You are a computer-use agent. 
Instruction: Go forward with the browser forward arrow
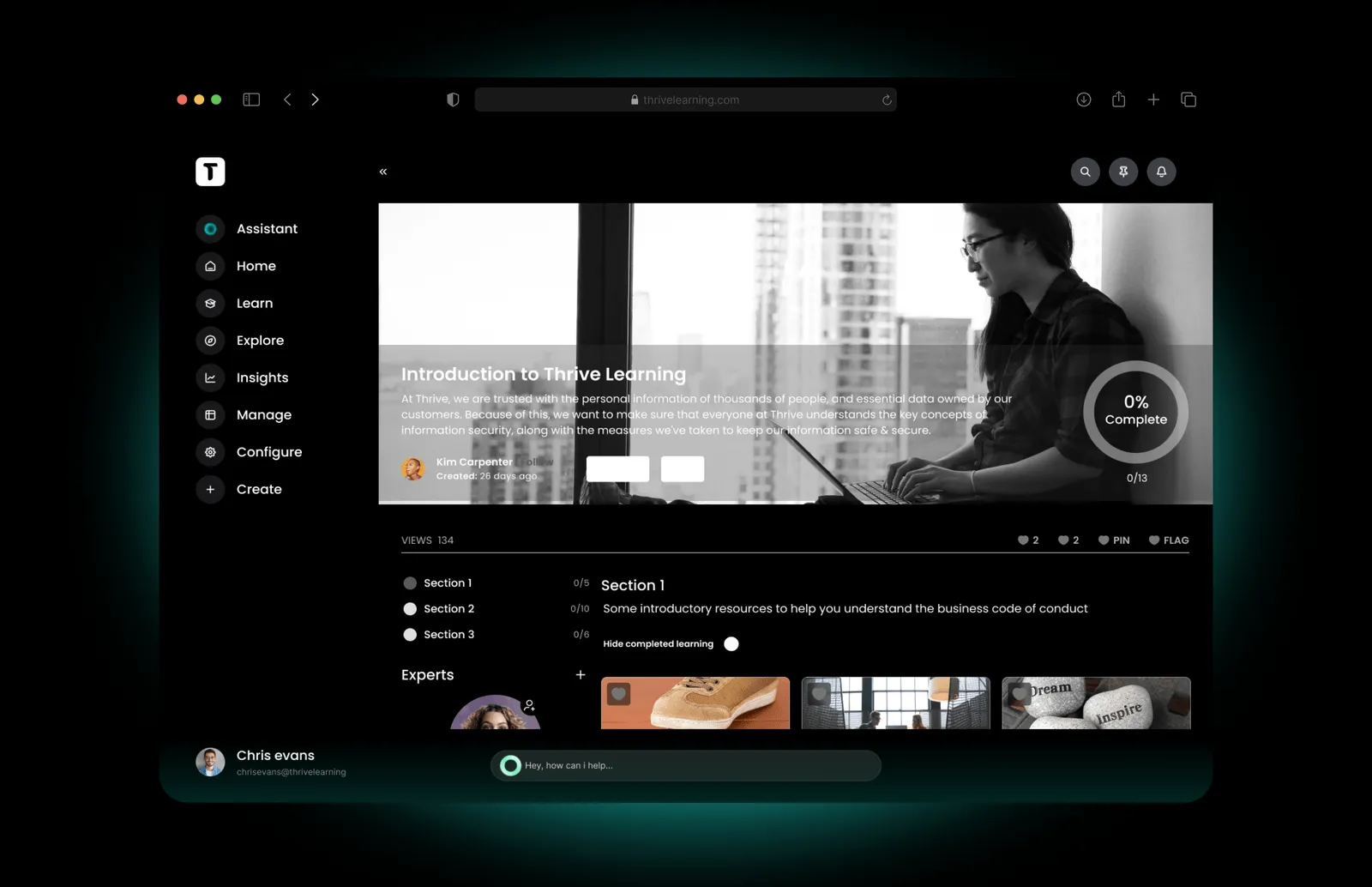pos(315,100)
